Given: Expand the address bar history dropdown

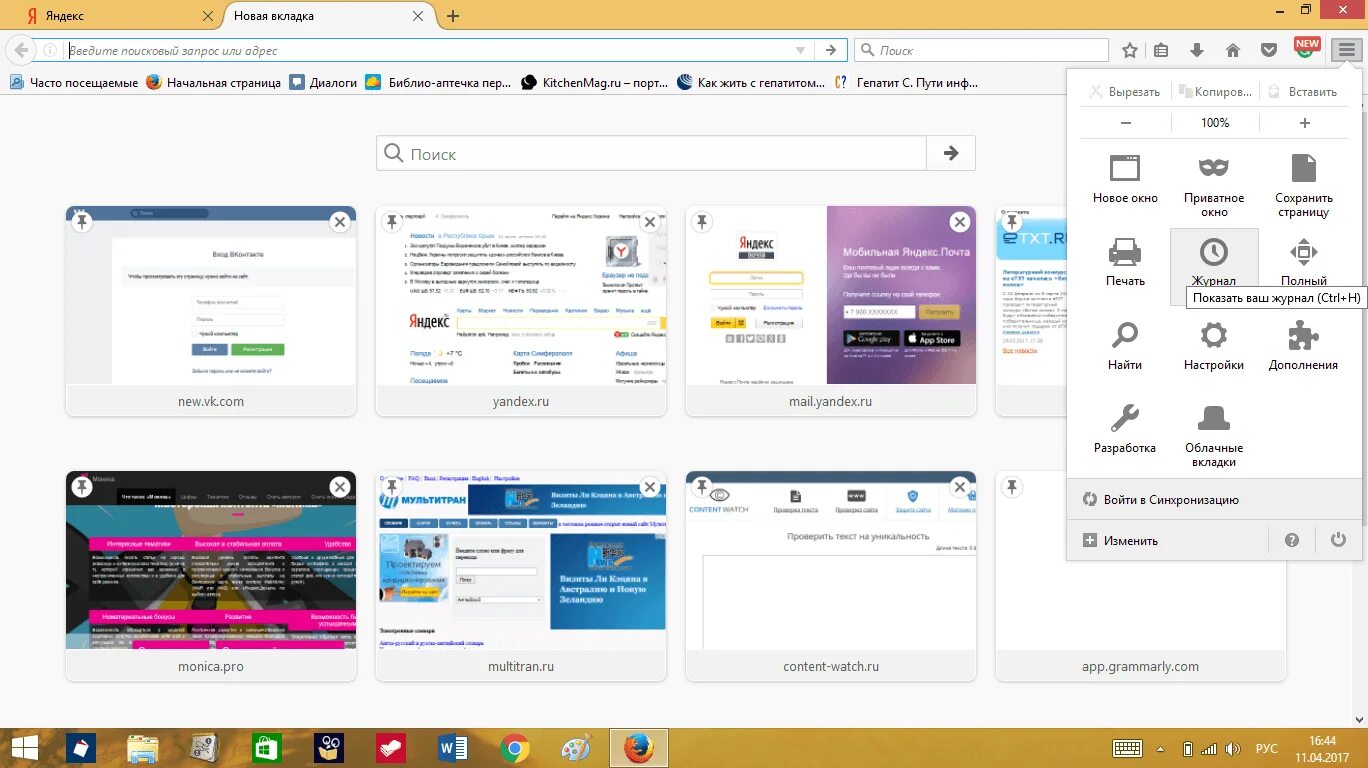Looking at the screenshot, I should [x=799, y=50].
